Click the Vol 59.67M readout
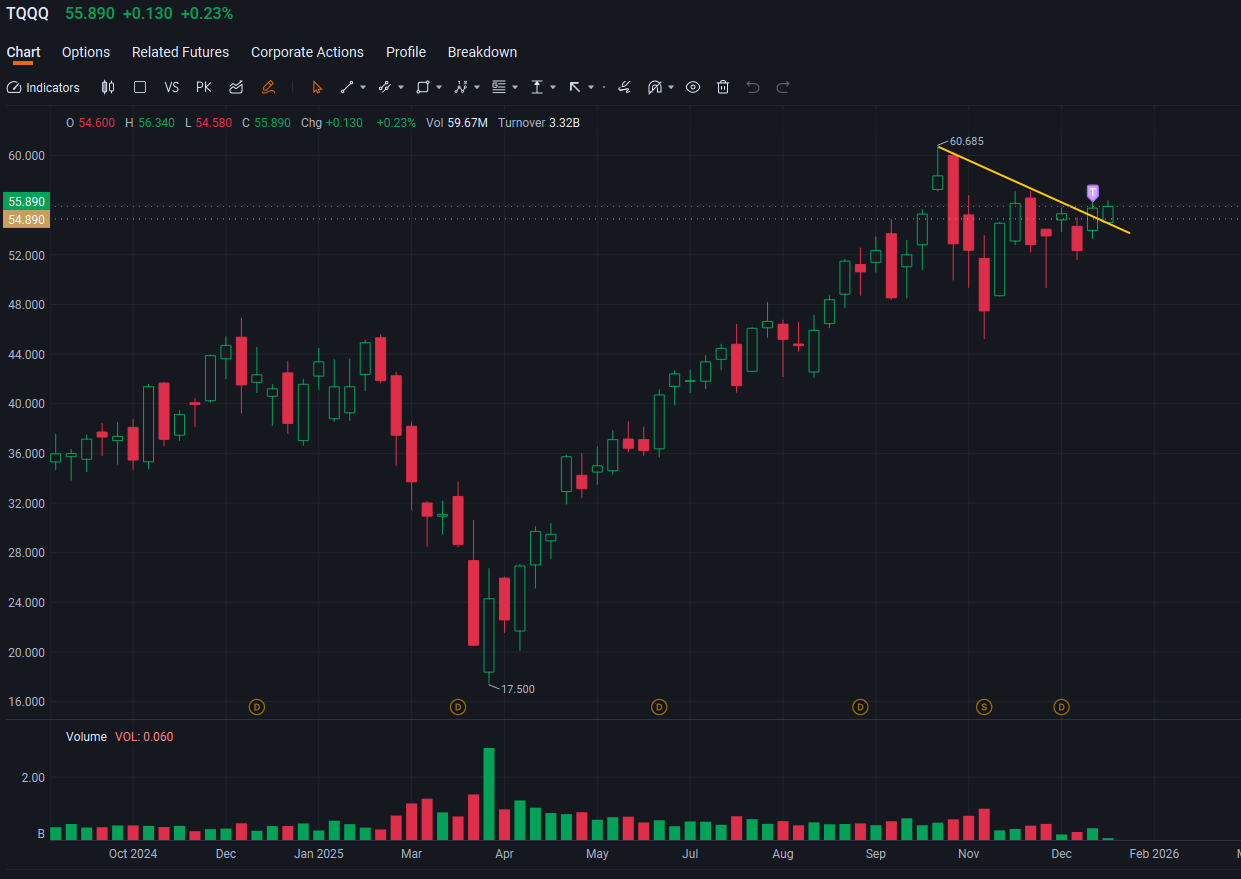Image resolution: width=1241 pixels, height=879 pixels. click(457, 123)
